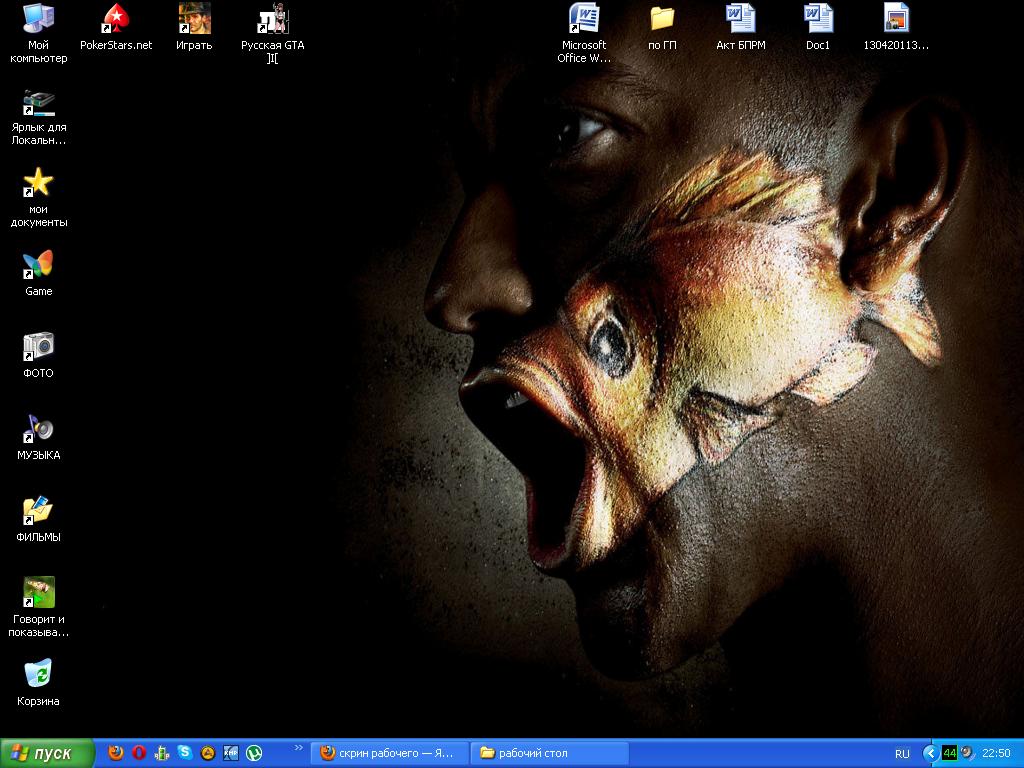The width and height of the screenshot is (1024, 768).
Task: Launch Opera from the quick launch bar
Action: [139, 753]
